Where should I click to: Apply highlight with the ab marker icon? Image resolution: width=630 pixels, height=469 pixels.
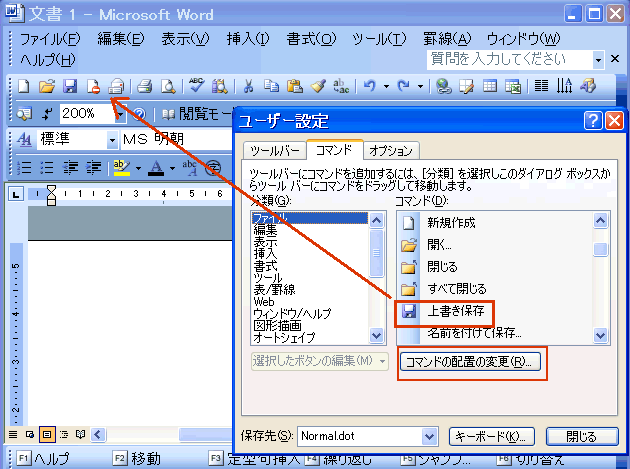point(122,167)
